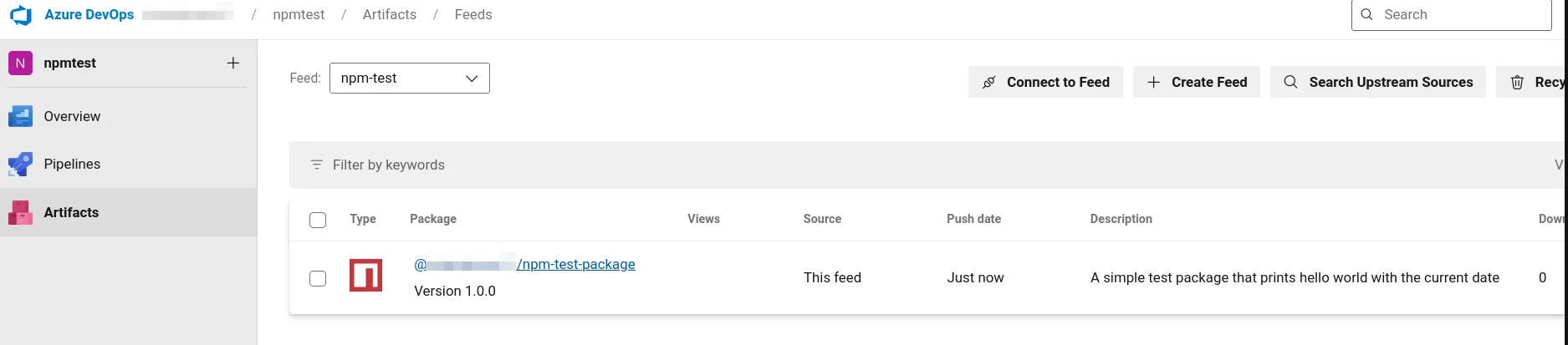Click the npmtest project avatar icon

pos(20,63)
